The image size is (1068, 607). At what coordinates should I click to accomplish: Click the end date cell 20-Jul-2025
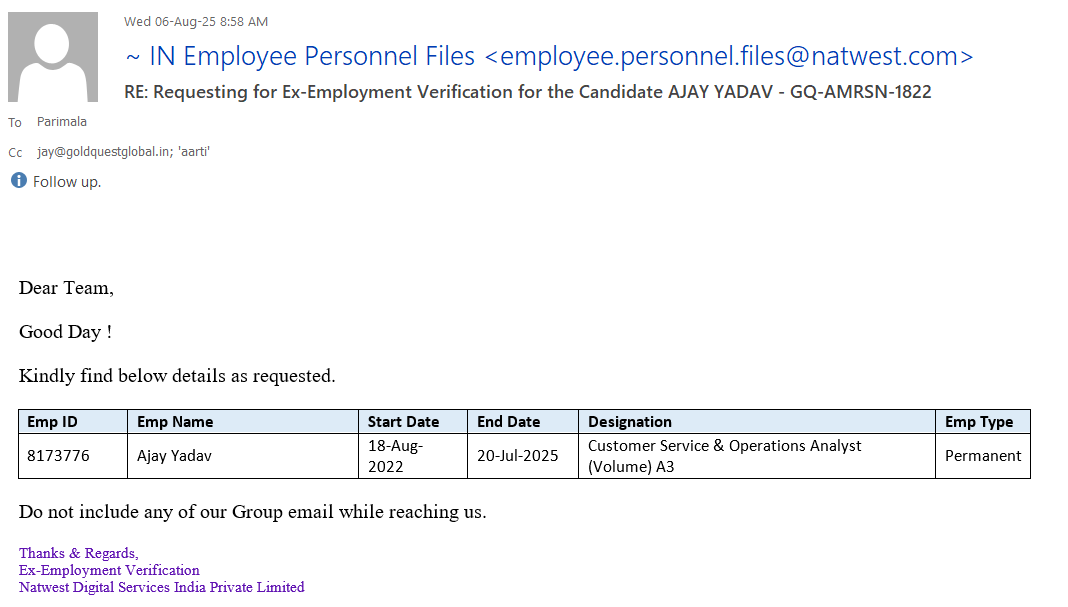517,456
